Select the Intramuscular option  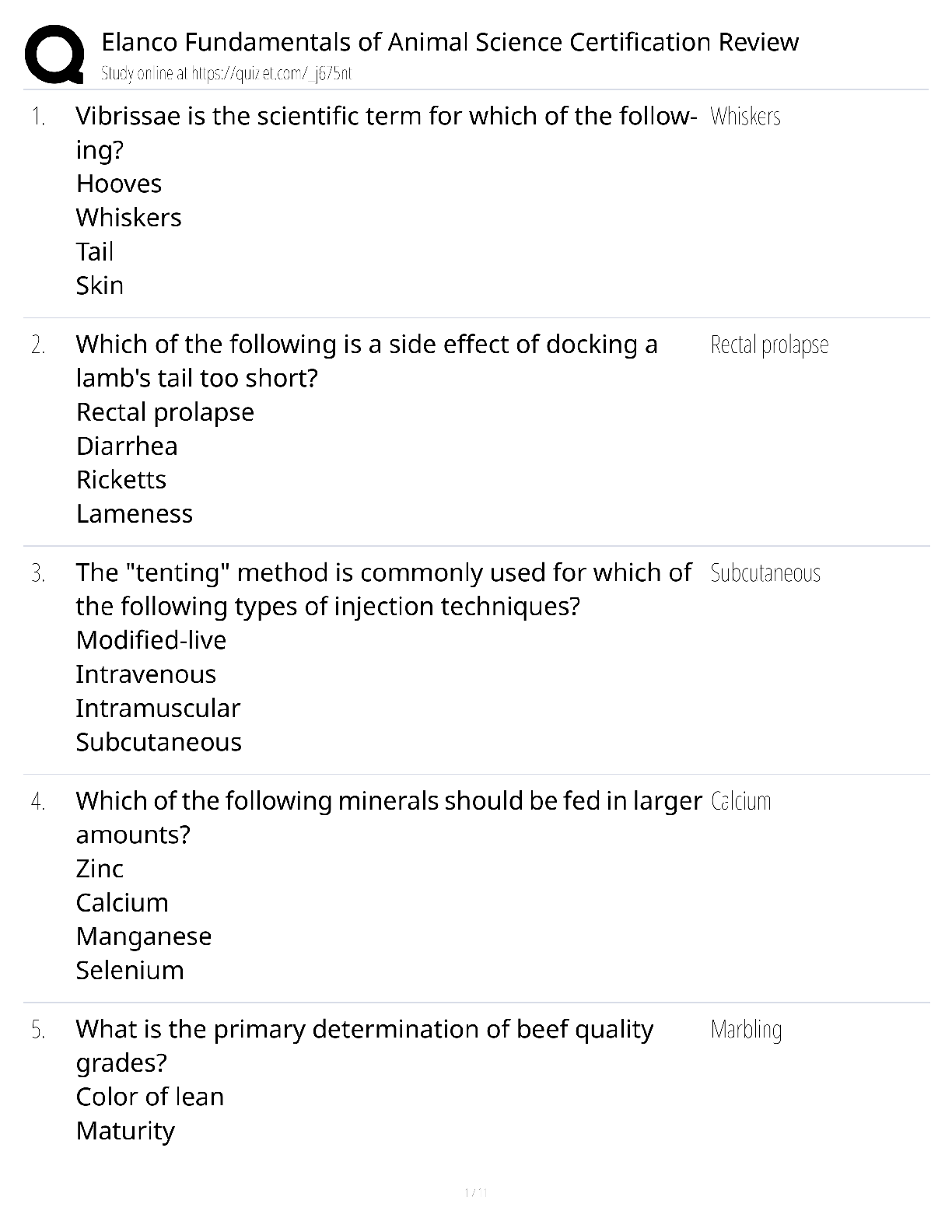(158, 709)
